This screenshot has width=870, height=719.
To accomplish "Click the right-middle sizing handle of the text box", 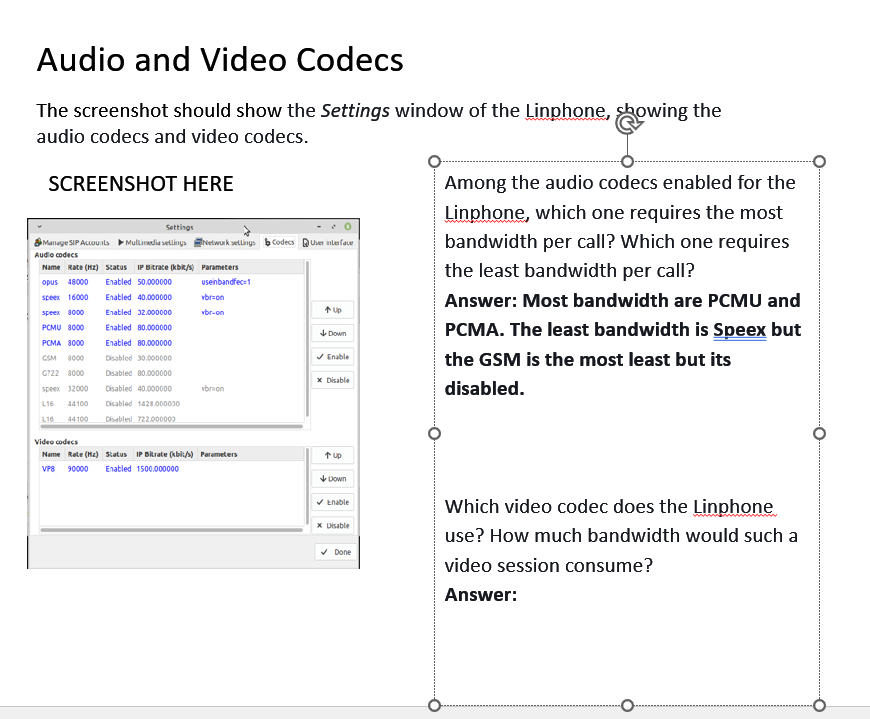I will pyautogui.click(x=819, y=433).
